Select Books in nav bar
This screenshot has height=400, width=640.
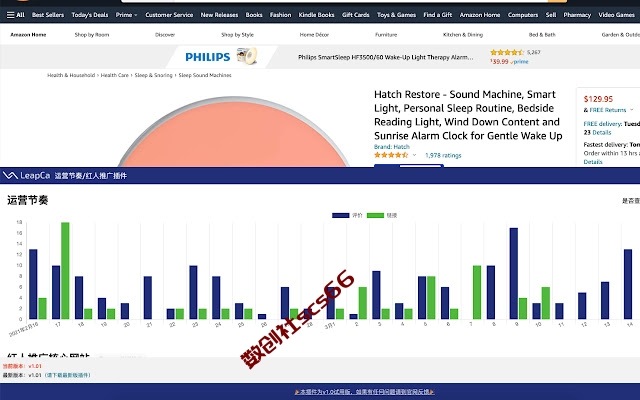[254, 15]
